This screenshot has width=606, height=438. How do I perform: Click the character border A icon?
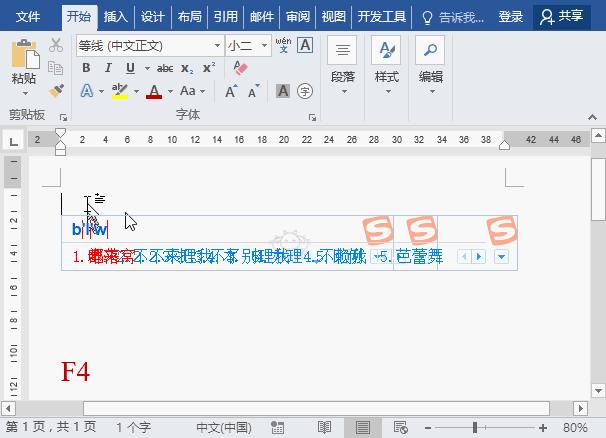pos(305,45)
